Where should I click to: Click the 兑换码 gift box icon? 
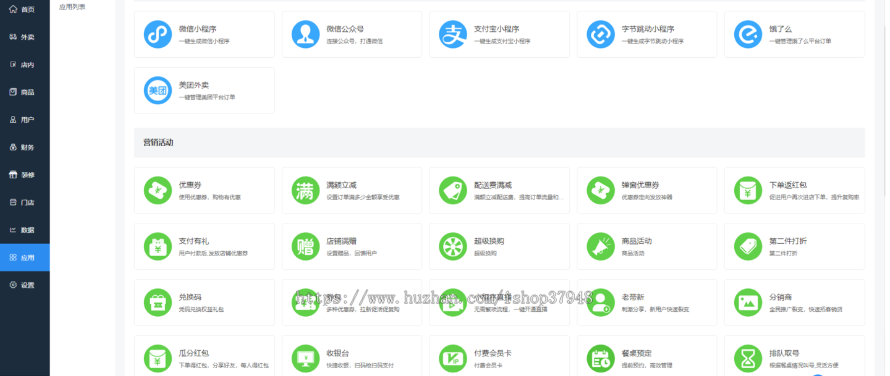click(158, 302)
